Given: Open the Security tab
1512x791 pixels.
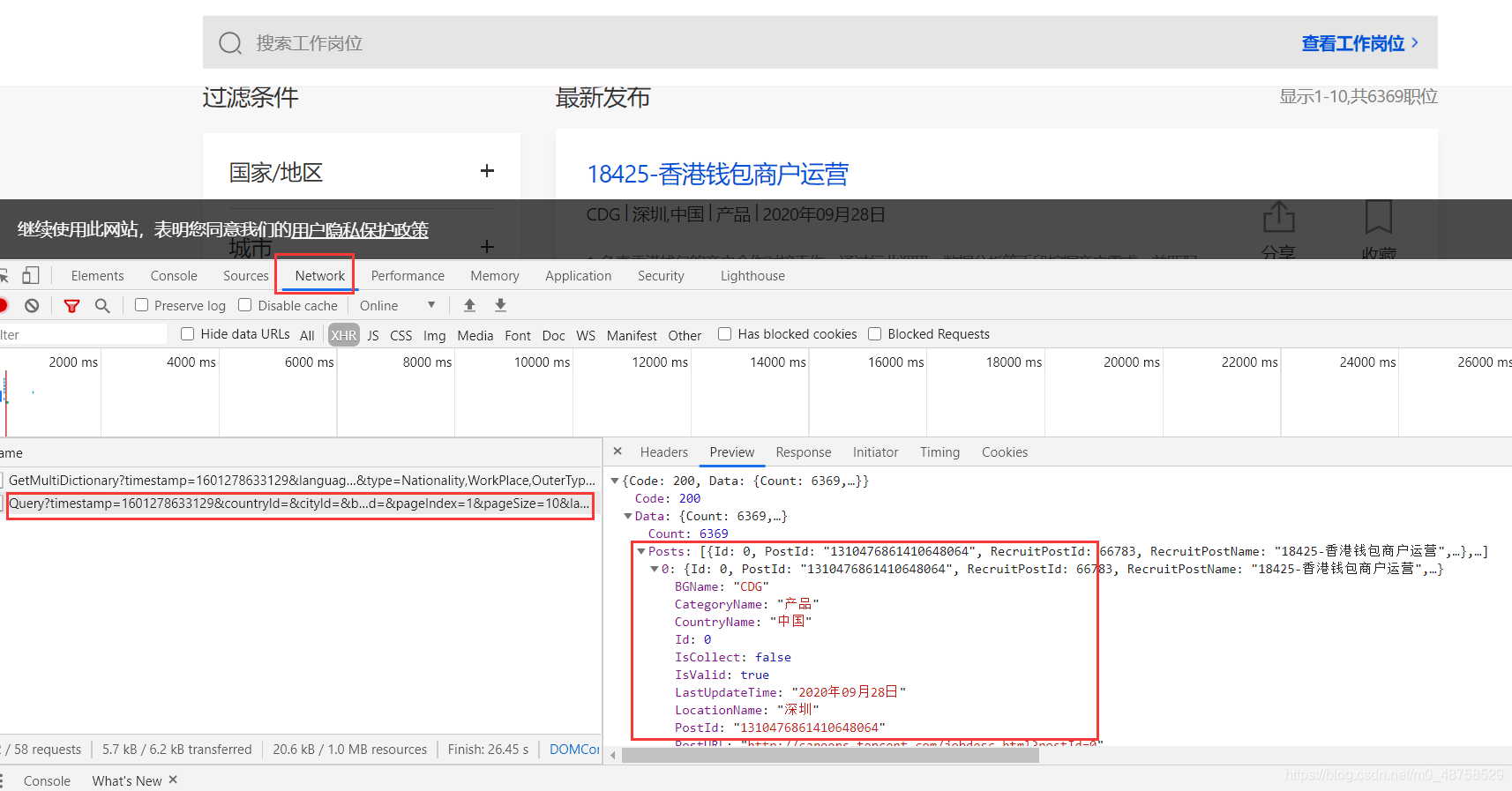Looking at the screenshot, I should click(661, 275).
